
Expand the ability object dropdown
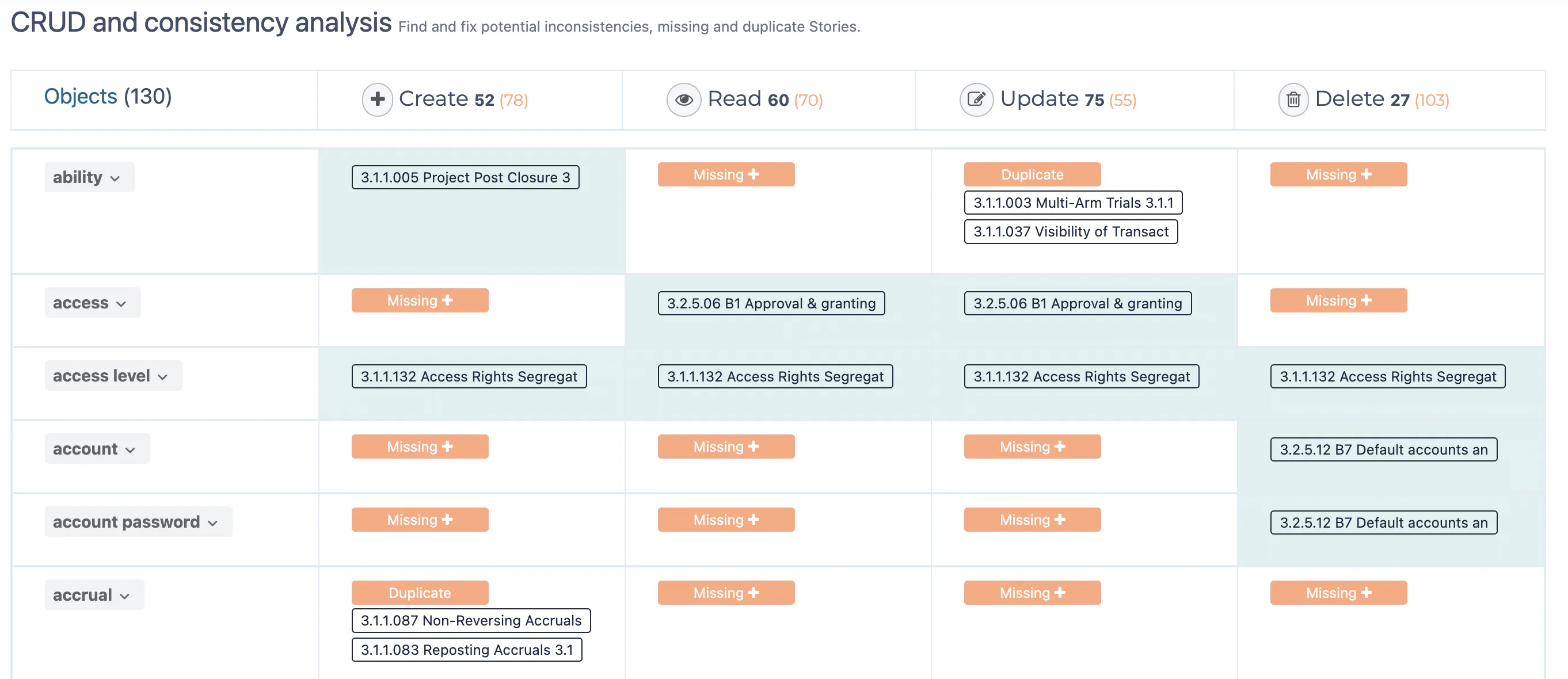point(89,177)
